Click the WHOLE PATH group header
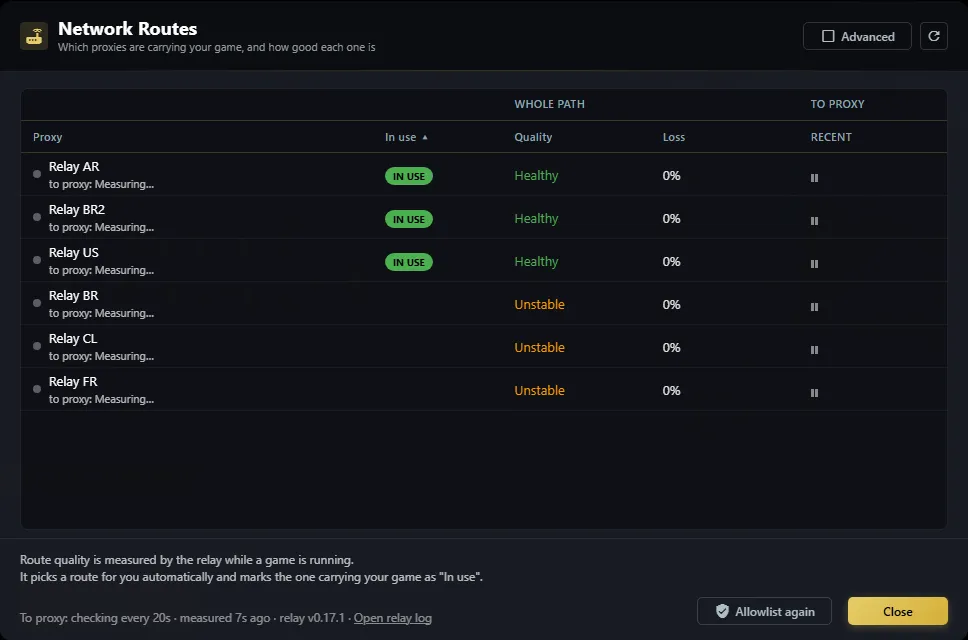Image resolution: width=968 pixels, height=640 pixels. [x=549, y=104]
